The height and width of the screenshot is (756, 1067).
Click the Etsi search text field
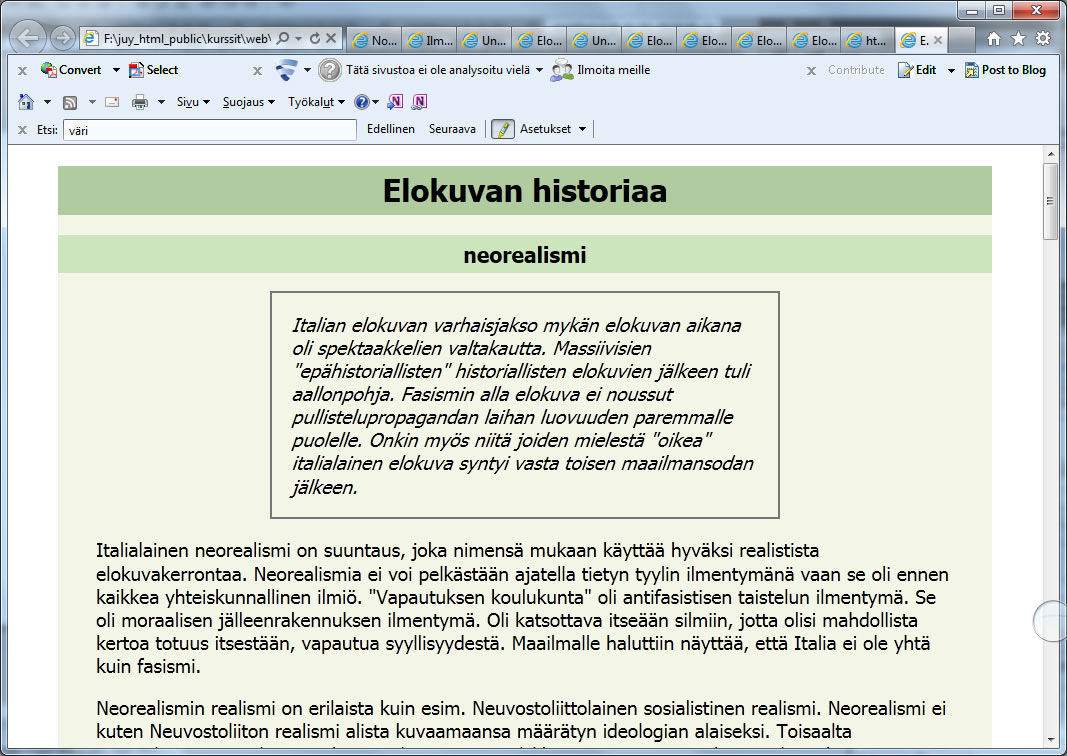[209, 130]
